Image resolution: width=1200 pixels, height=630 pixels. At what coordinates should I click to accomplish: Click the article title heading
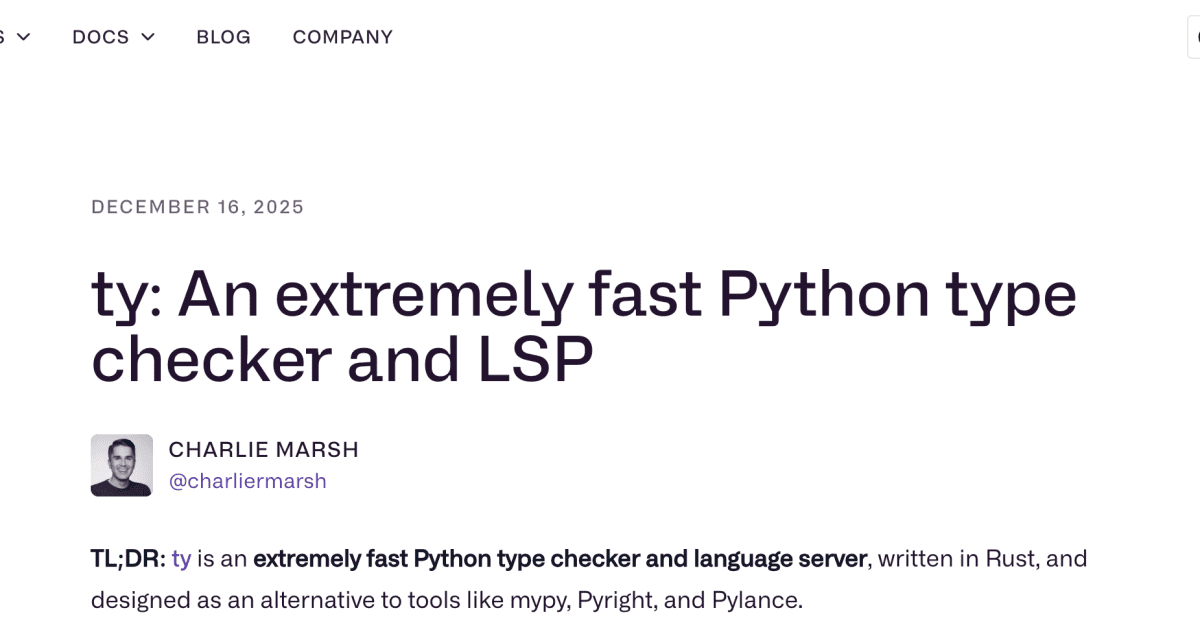pyautogui.click(x=584, y=325)
